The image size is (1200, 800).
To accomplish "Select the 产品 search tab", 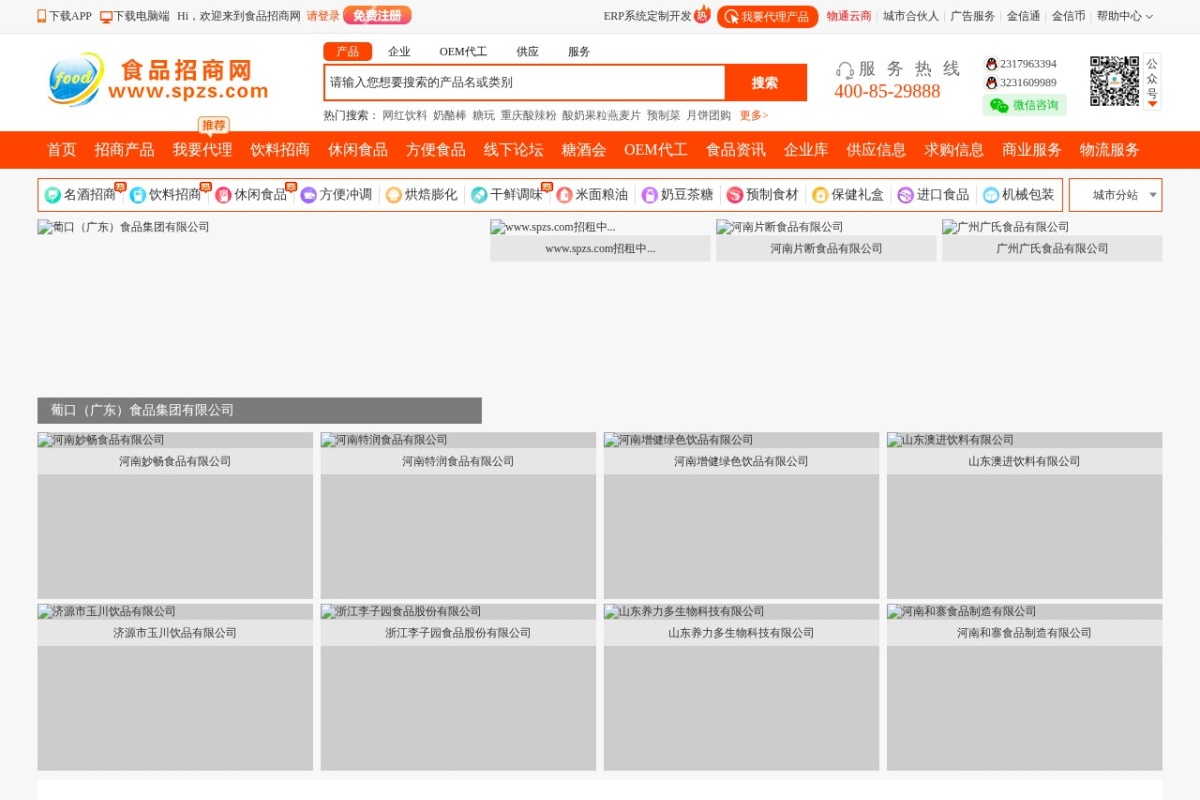I will click(x=348, y=52).
